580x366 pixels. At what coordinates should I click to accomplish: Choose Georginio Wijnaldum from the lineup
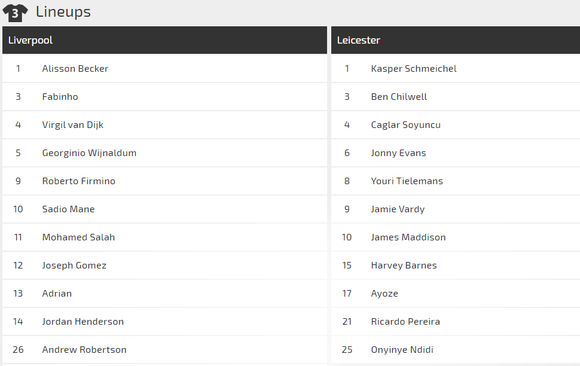89,153
